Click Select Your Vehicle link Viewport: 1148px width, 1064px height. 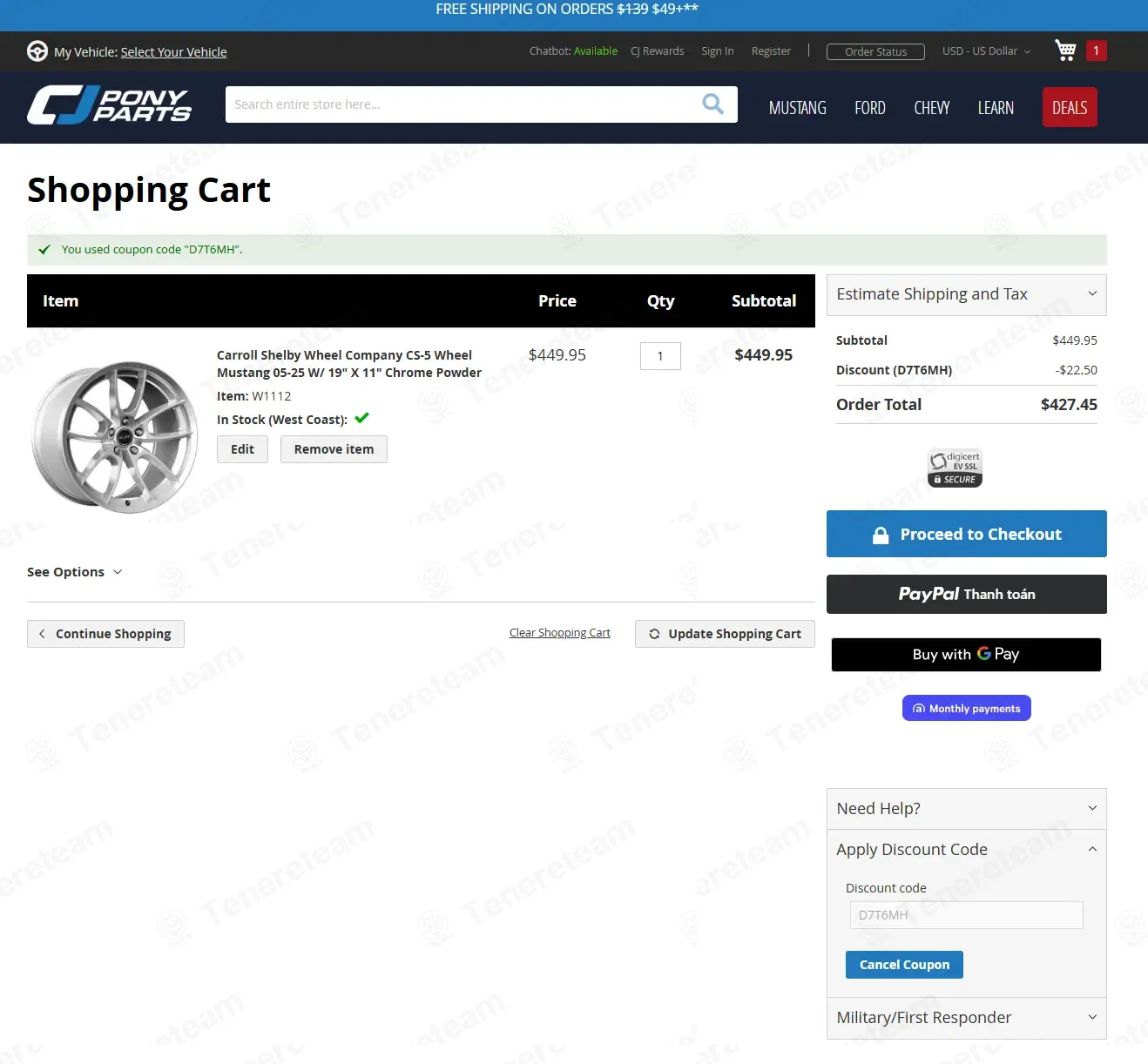point(173,52)
